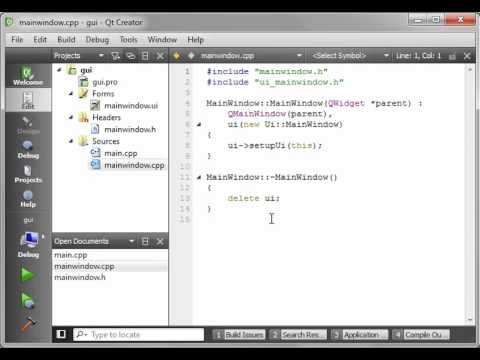Viewport: 480px width, 360px height.
Task: Collapse the Headers folder arrow
Action: (x=71, y=117)
